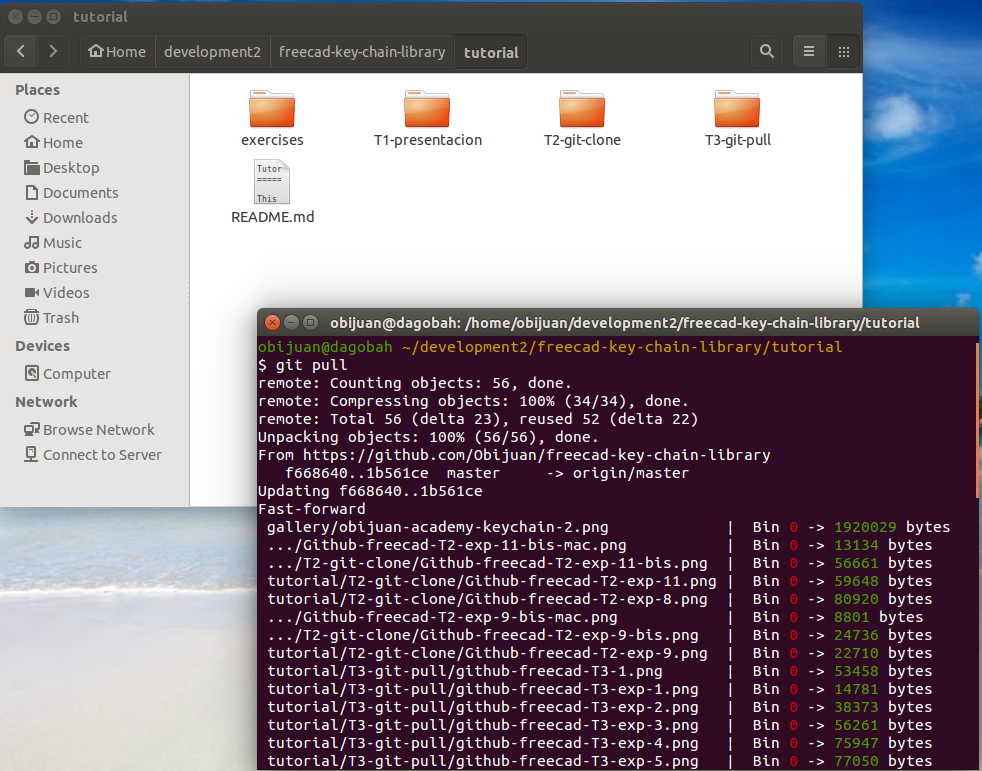Go forward in folder history
Viewport: 982px width, 771px height.
click(x=53, y=51)
